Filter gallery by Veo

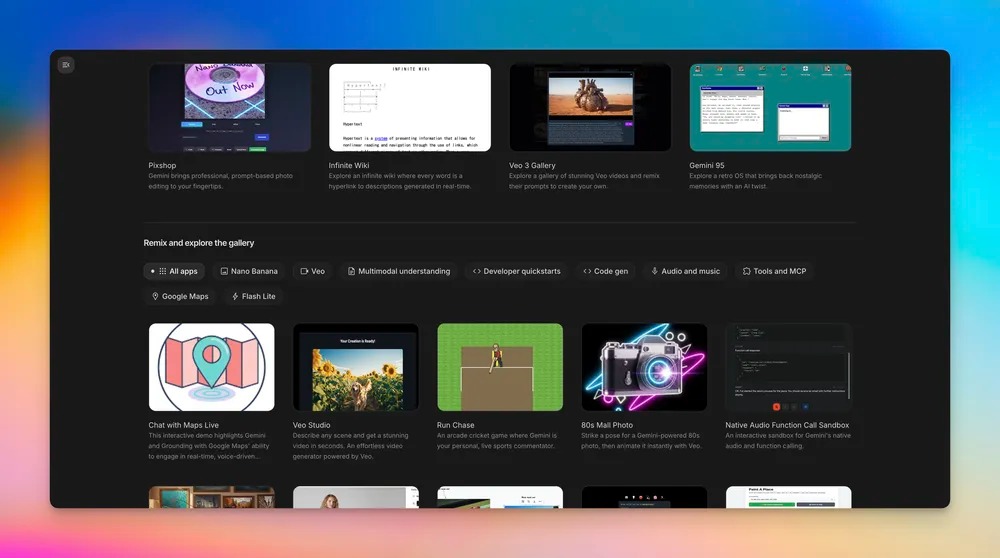[313, 271]
